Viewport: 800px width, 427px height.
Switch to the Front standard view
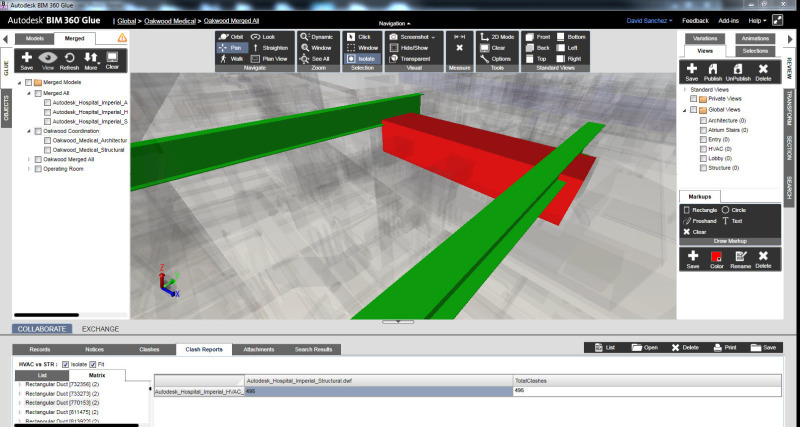click(x=539, y=37)
